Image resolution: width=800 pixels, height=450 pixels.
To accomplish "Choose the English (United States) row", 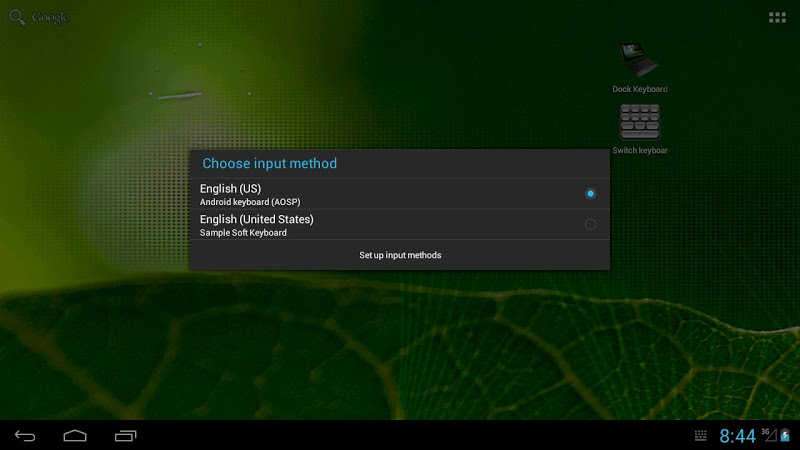I will point(399,224).
